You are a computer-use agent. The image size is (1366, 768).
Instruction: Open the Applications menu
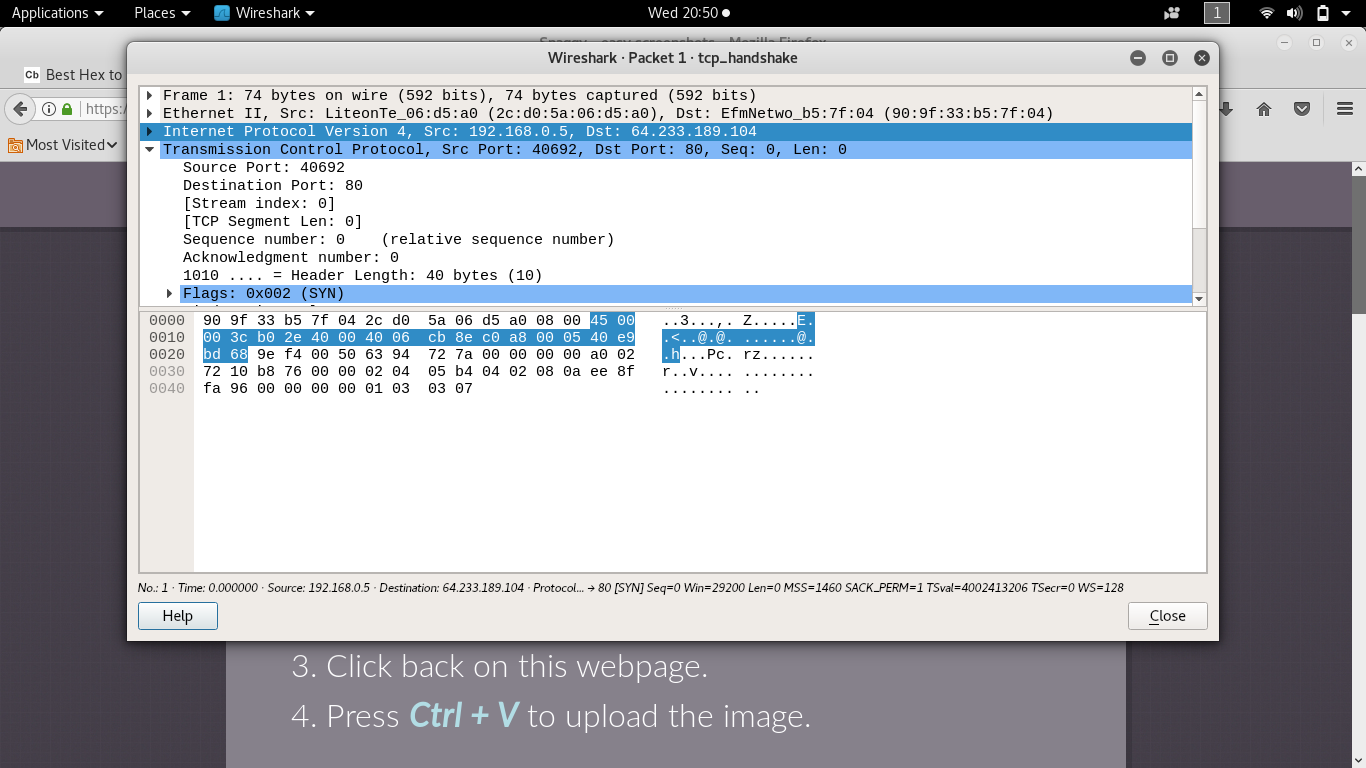click(57, 13)
